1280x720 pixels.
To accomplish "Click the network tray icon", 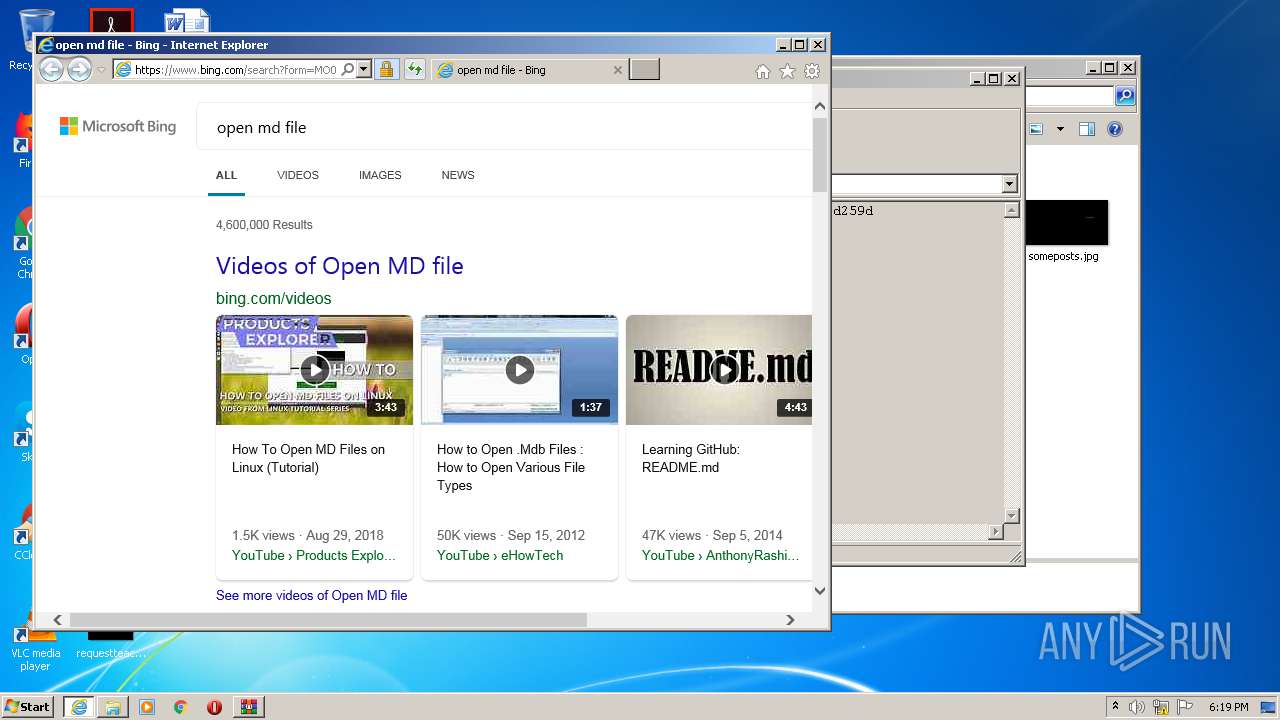I will [1162, 707].
